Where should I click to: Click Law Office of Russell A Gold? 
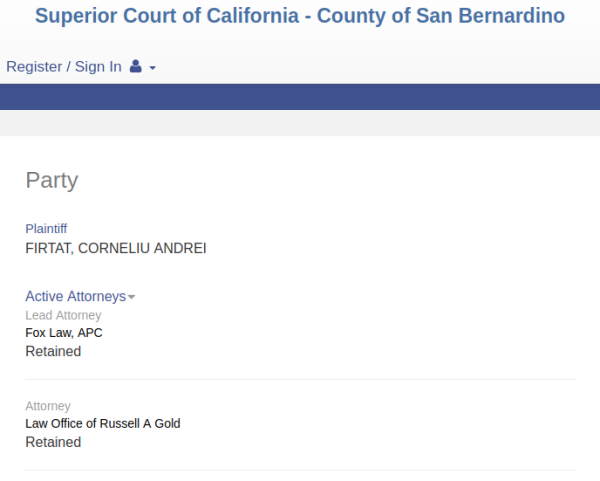pos(103,424)
